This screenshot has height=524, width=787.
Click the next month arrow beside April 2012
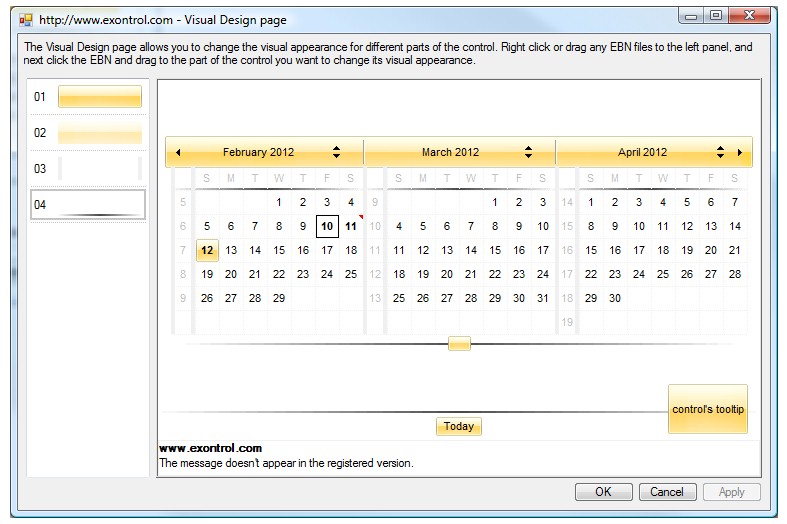click(x=740, y=153)
